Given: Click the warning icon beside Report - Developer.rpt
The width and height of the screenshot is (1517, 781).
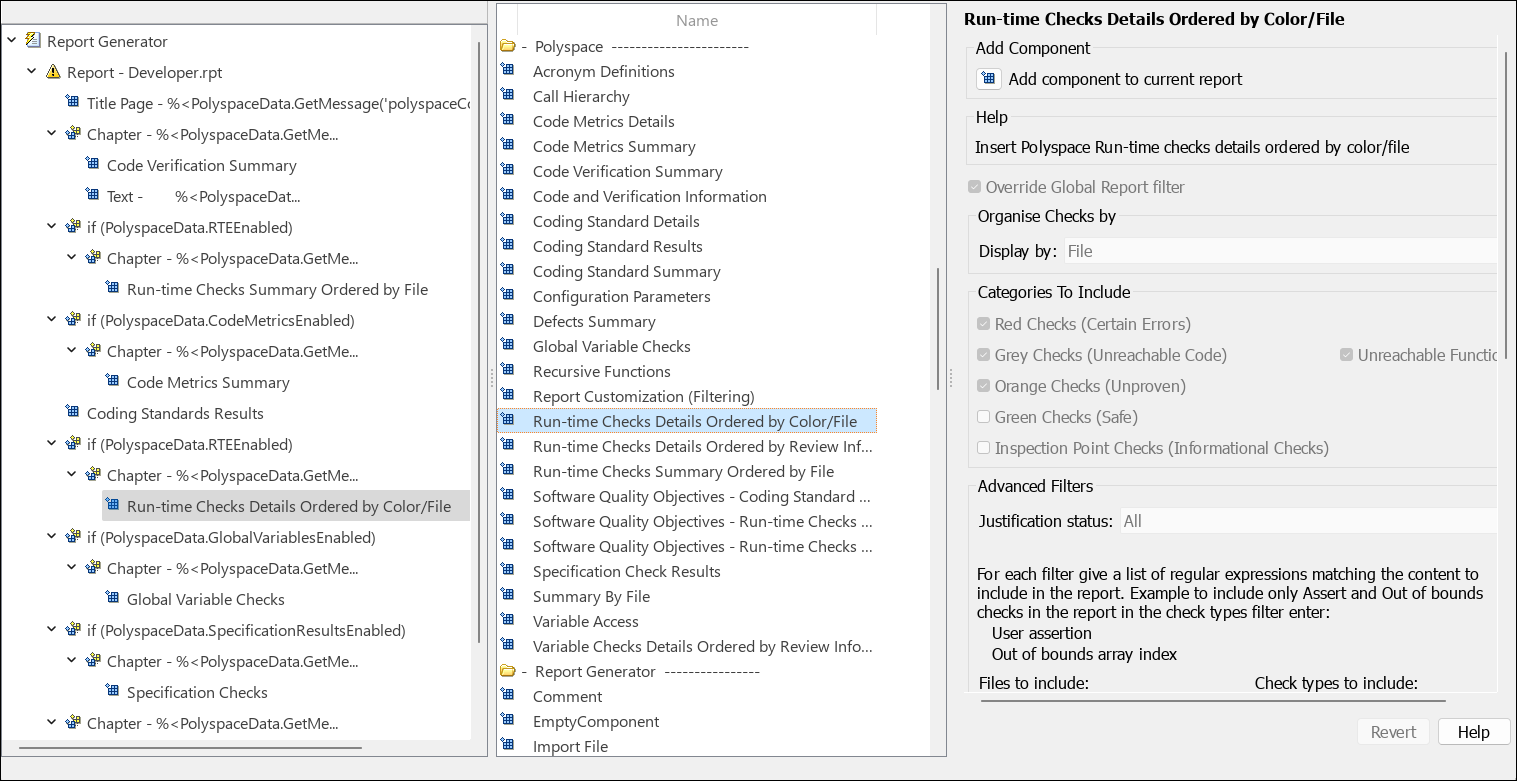Looking at the screenshot, I should click(x=53, y=72).
